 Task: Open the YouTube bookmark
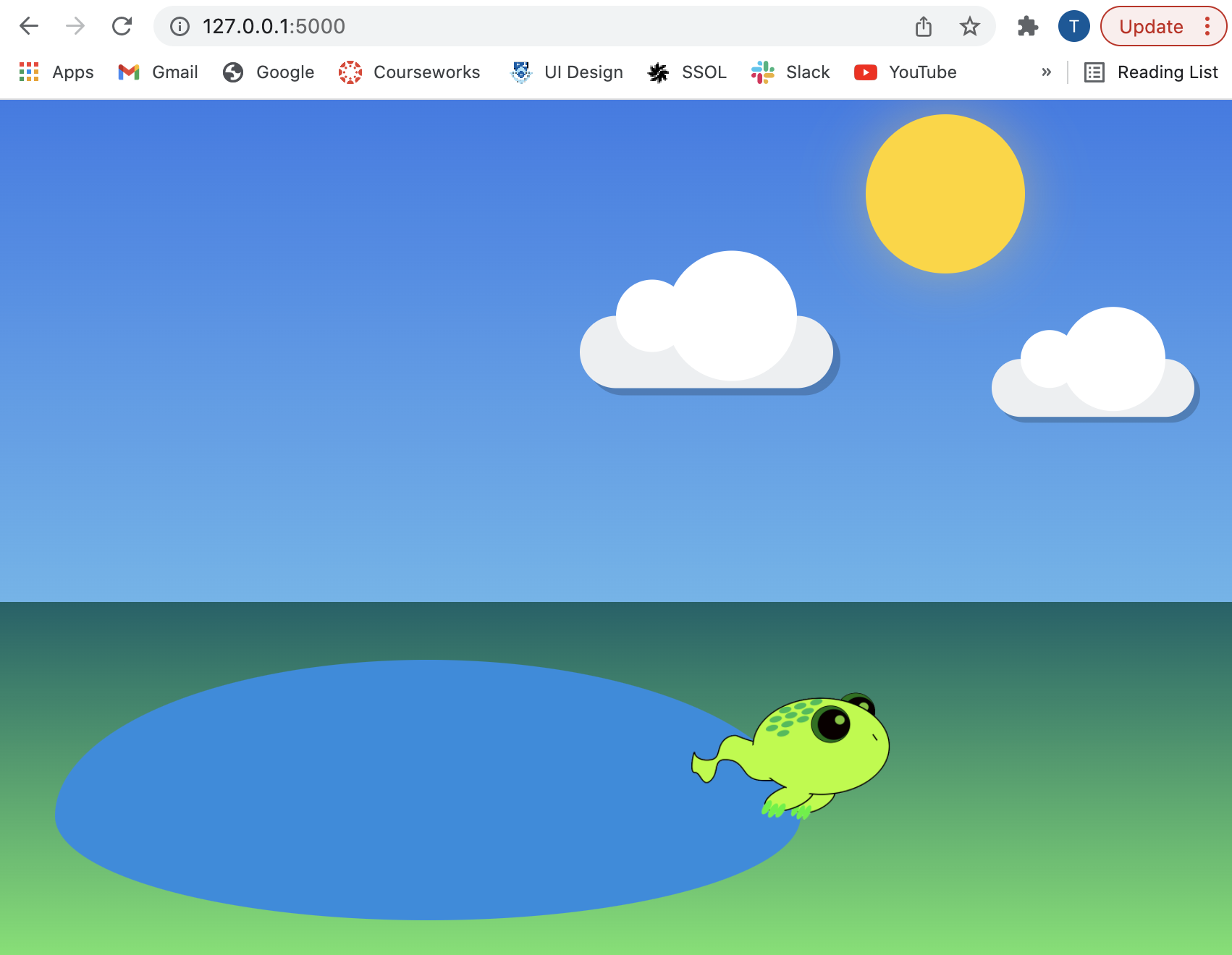click(x=906, y=72)
